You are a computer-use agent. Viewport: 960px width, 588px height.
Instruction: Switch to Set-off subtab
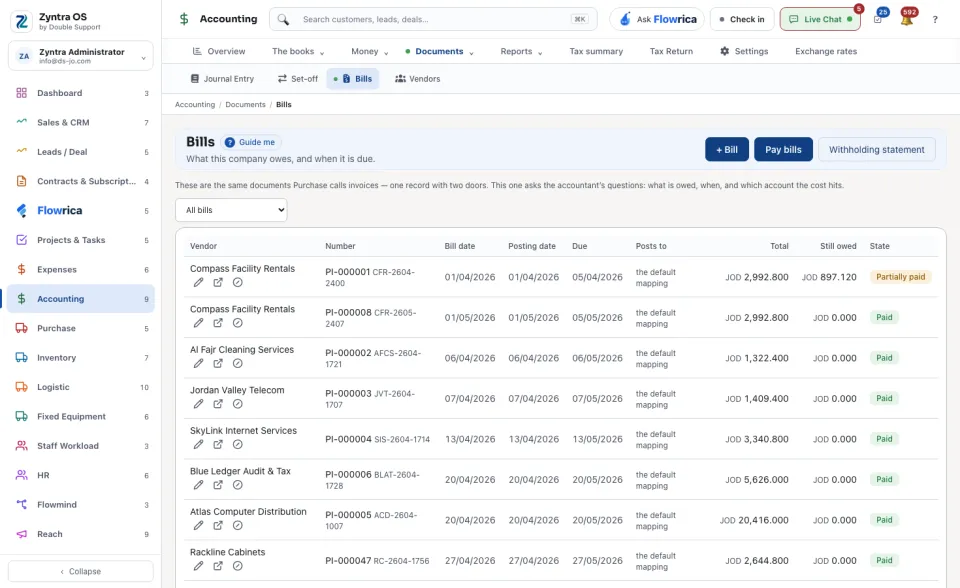(298, 78)
